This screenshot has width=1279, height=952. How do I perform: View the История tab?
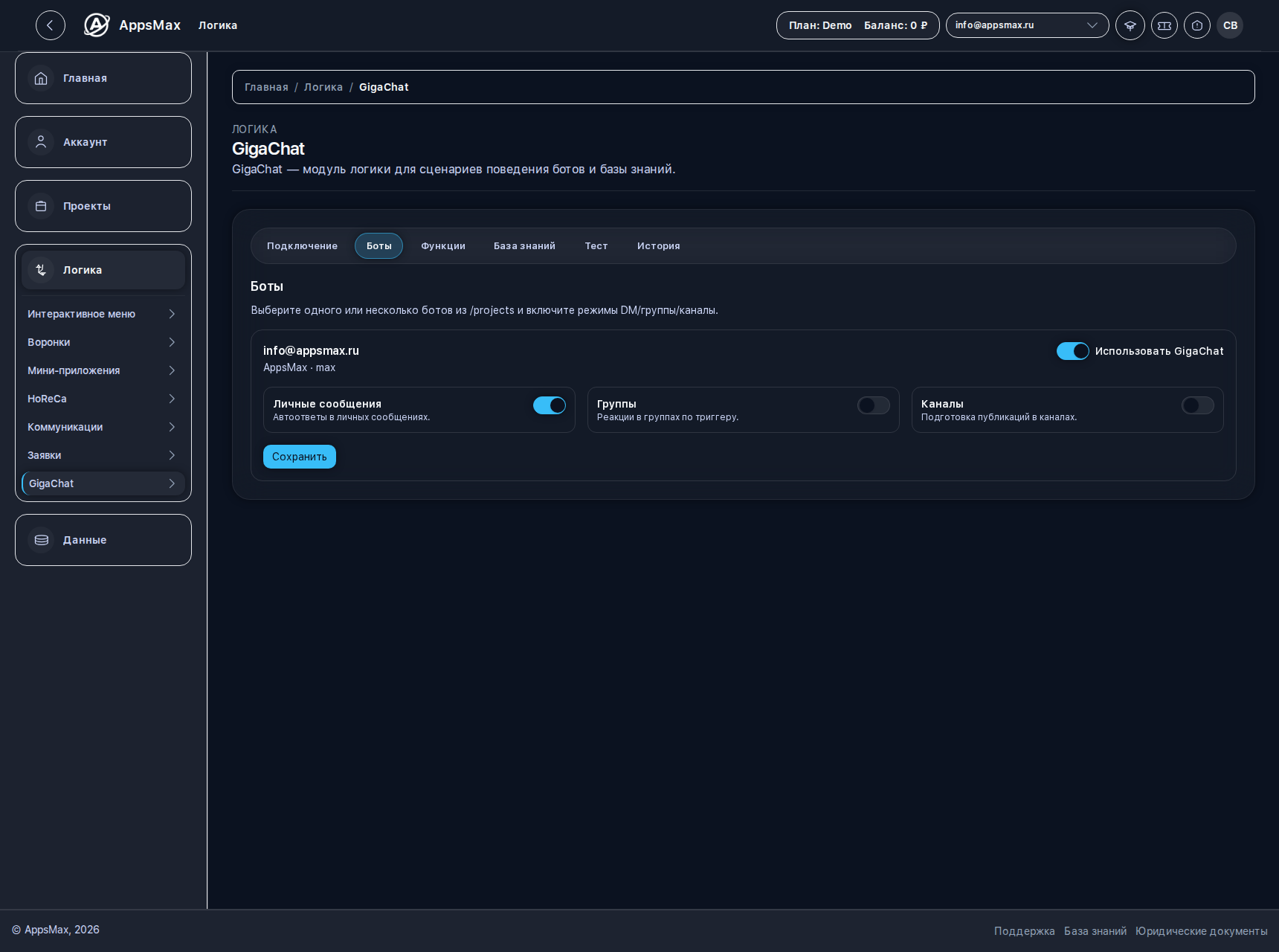pyautogui.click(x=658, y=246)
